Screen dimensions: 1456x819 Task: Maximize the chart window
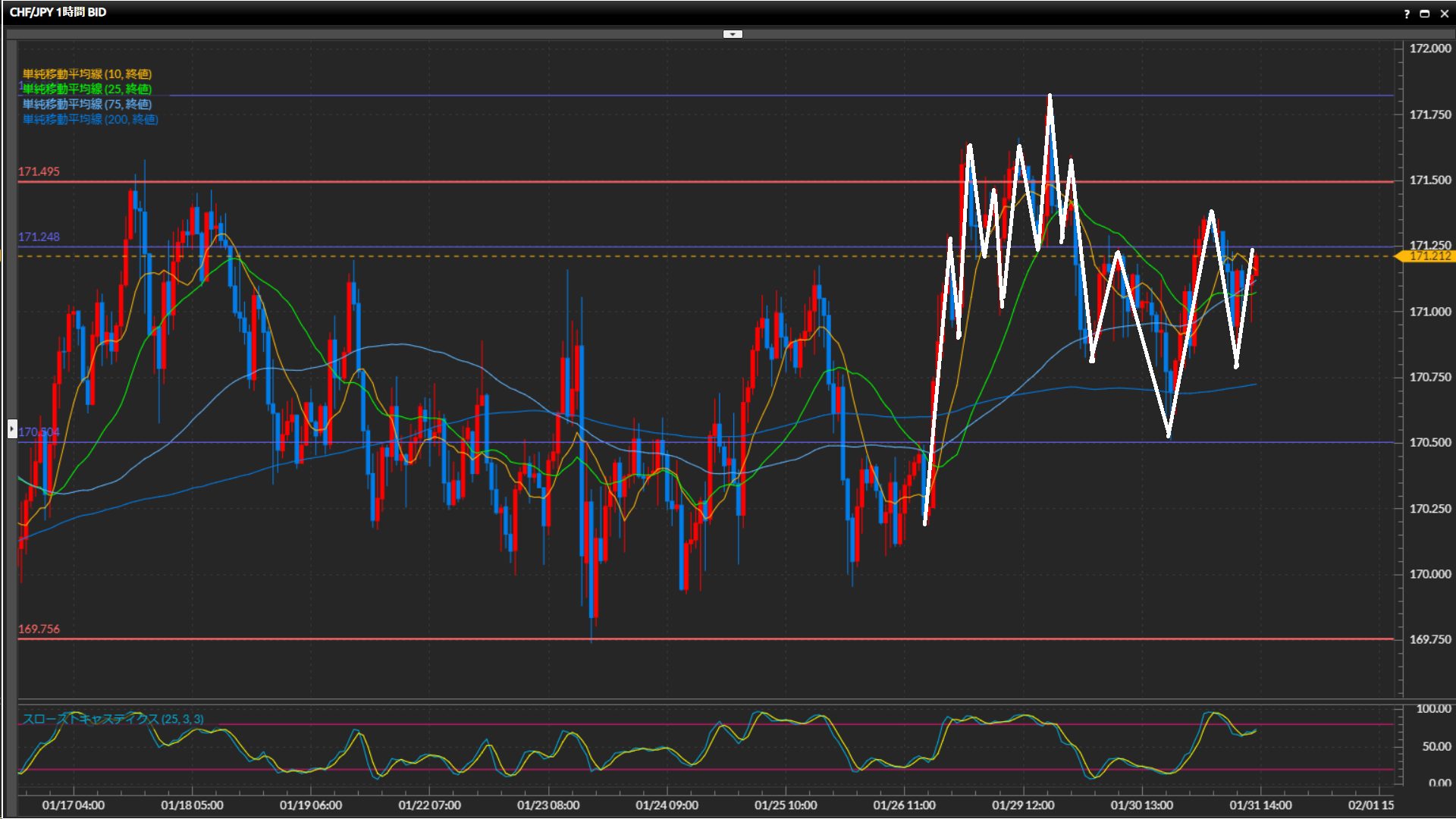[x=1425, y=14]
